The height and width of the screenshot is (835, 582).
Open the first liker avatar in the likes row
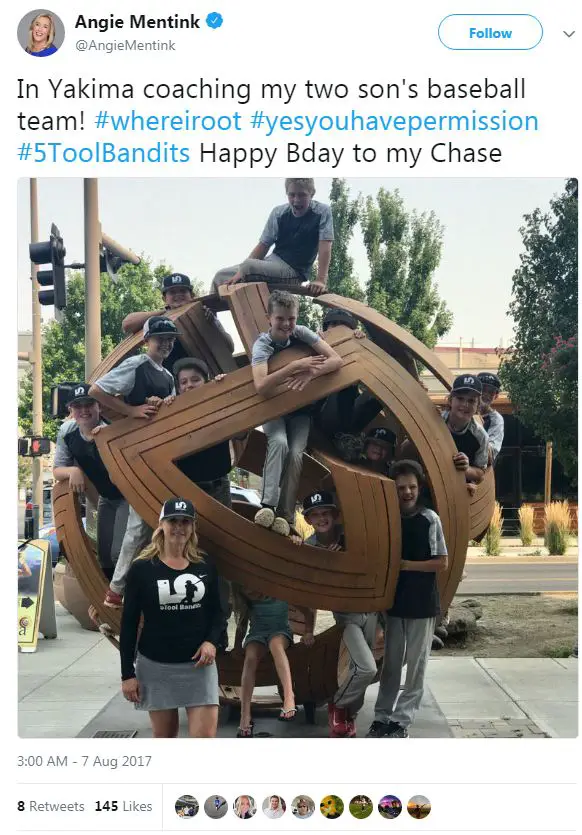pos(187,807)
